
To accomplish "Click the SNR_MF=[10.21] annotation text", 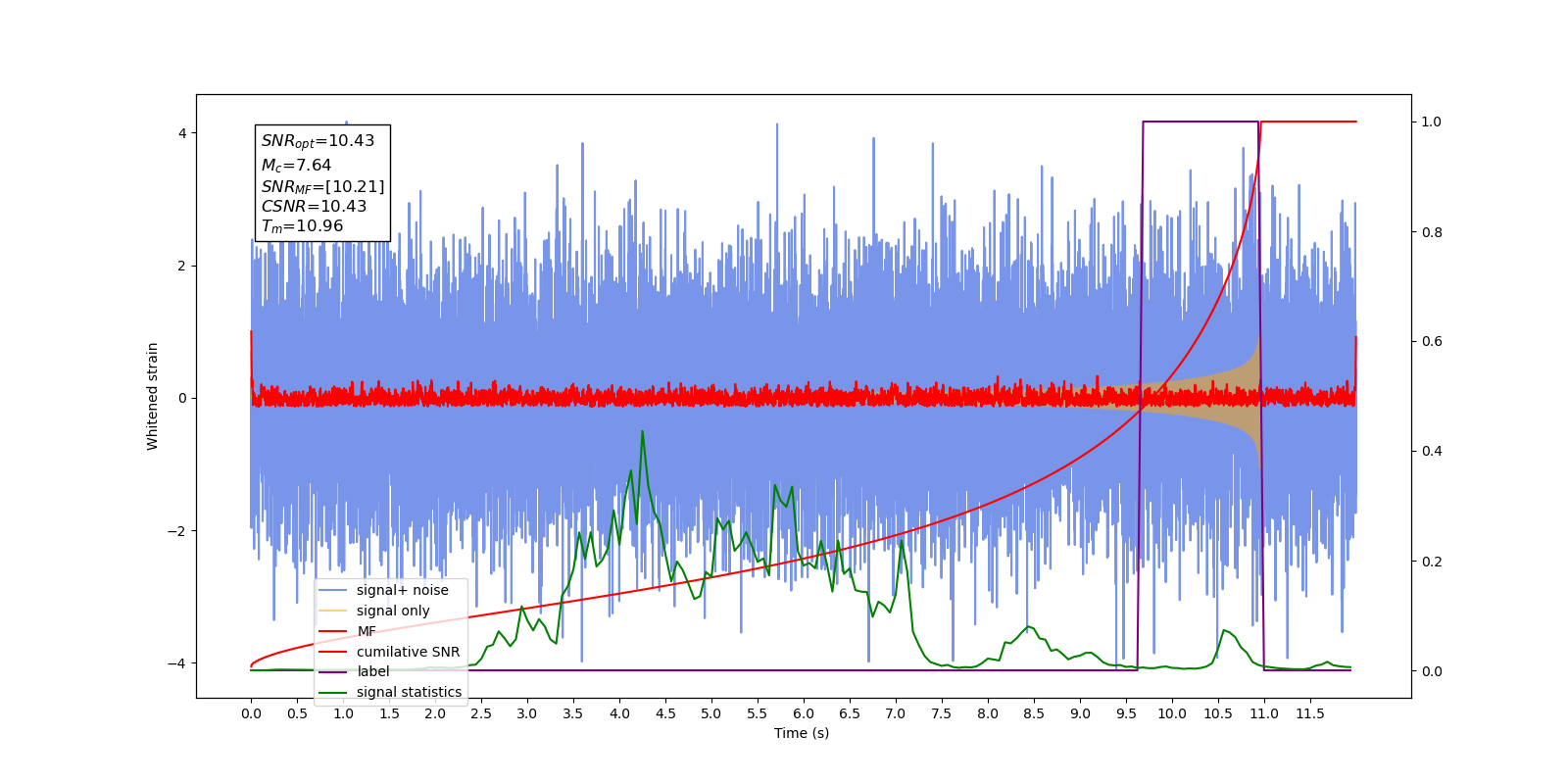I will (x=322, y=187).
